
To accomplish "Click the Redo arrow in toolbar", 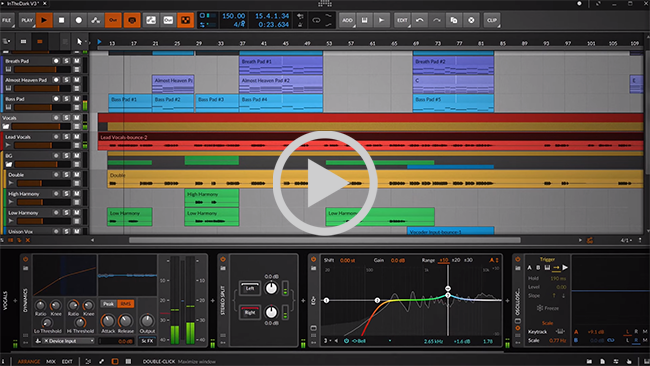I will pos(437,20).
